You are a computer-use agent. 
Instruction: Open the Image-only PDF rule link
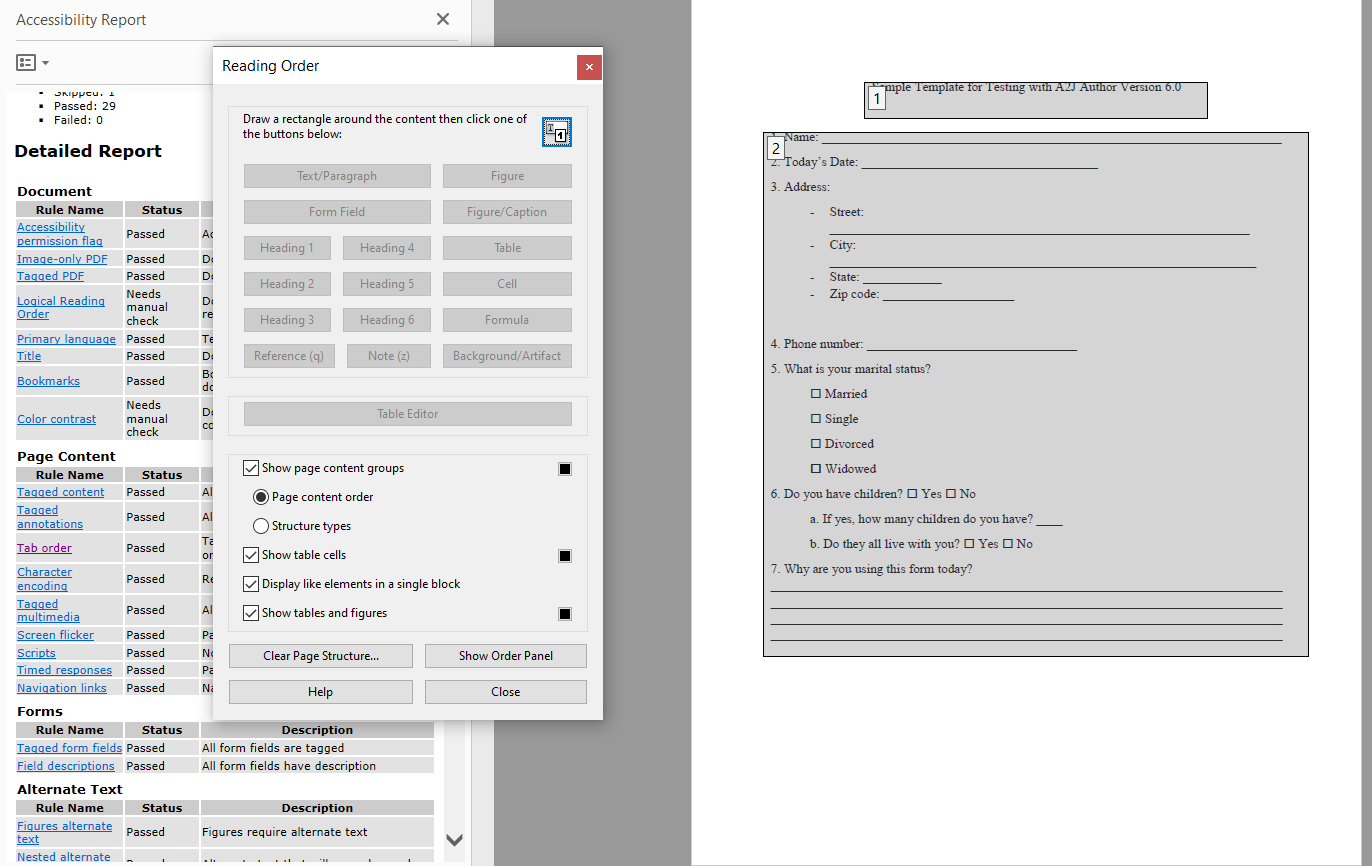pyautogui.click(x=62, y=259)
